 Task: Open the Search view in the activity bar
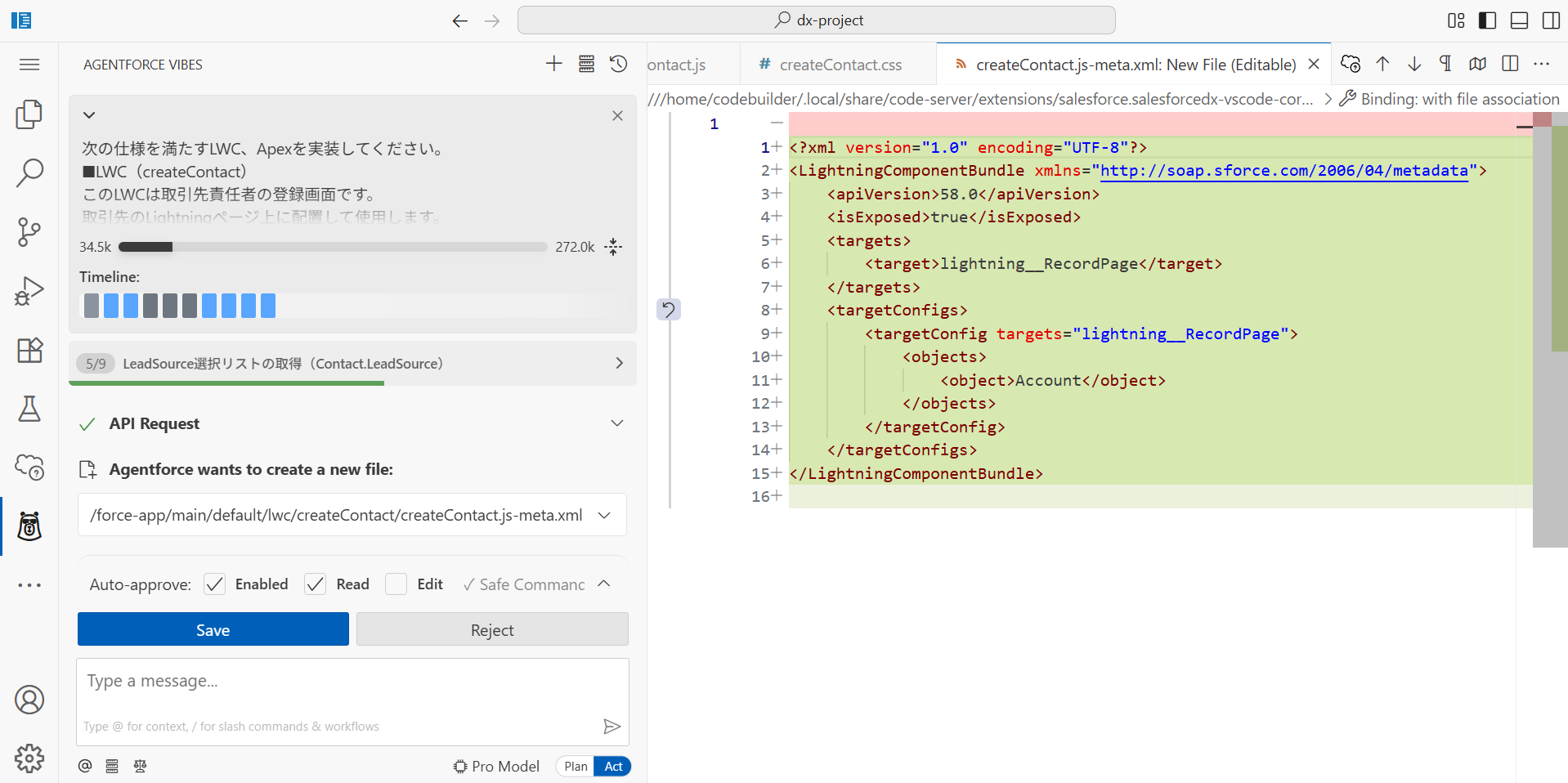[29, 173]
